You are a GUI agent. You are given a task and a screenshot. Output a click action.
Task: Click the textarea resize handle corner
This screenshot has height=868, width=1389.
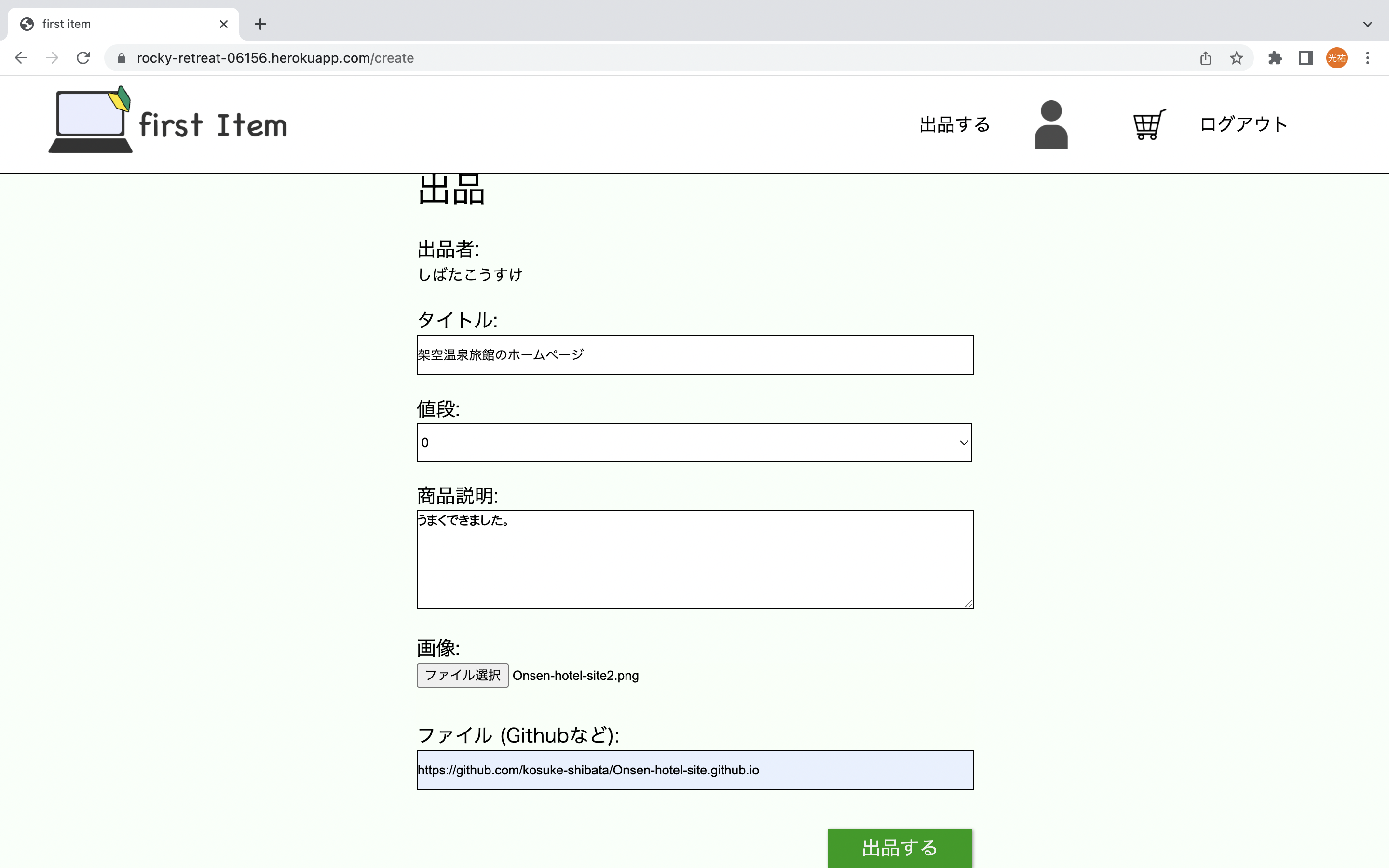pyautogui.click(x=968, y=603)
